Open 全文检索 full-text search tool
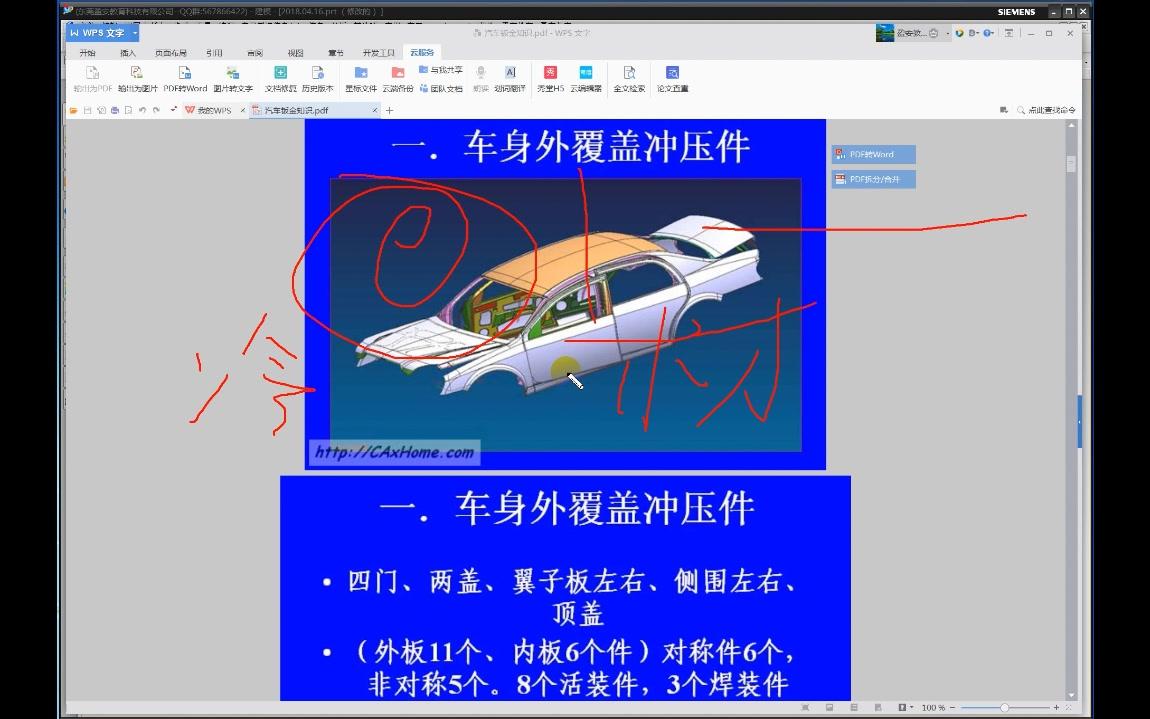 (x=630, y=78)
